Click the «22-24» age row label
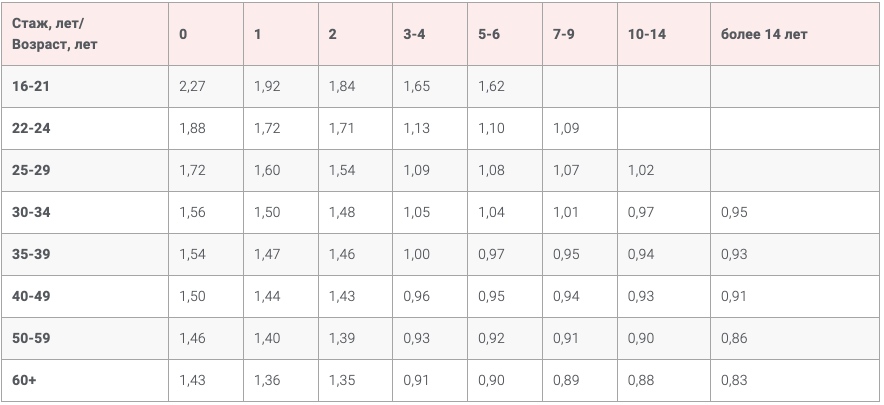 point(31,129)
